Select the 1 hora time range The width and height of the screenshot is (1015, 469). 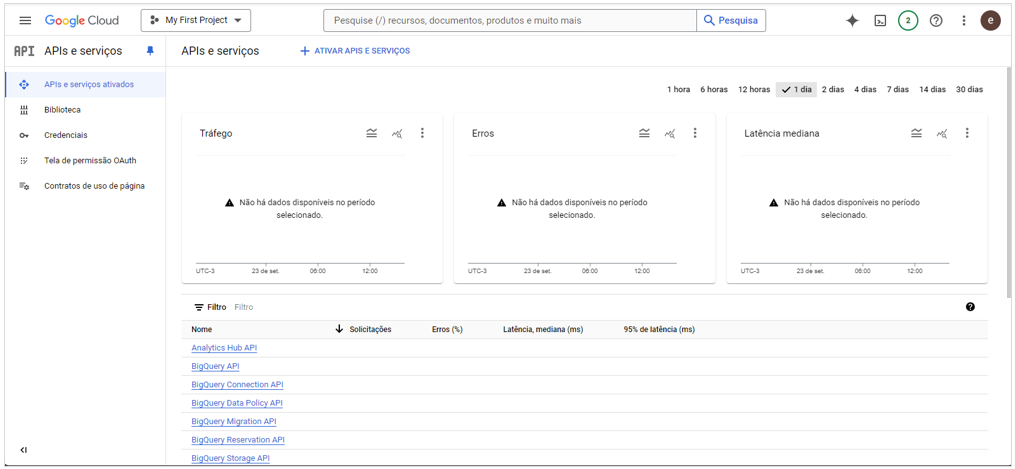[x=678, y=89]
